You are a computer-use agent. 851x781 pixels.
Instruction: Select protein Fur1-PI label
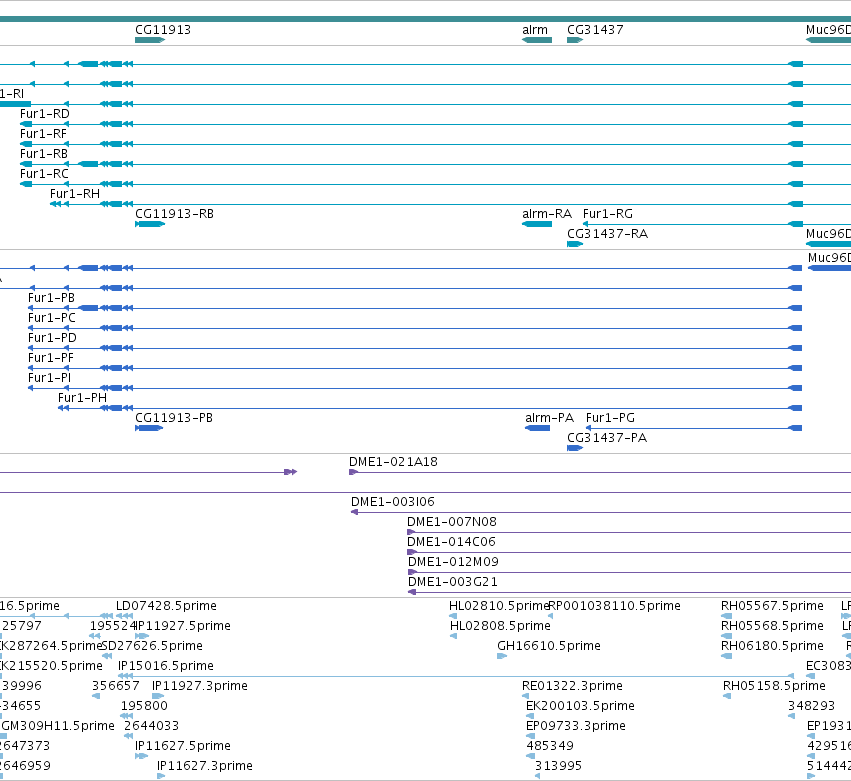click(49, 378)
